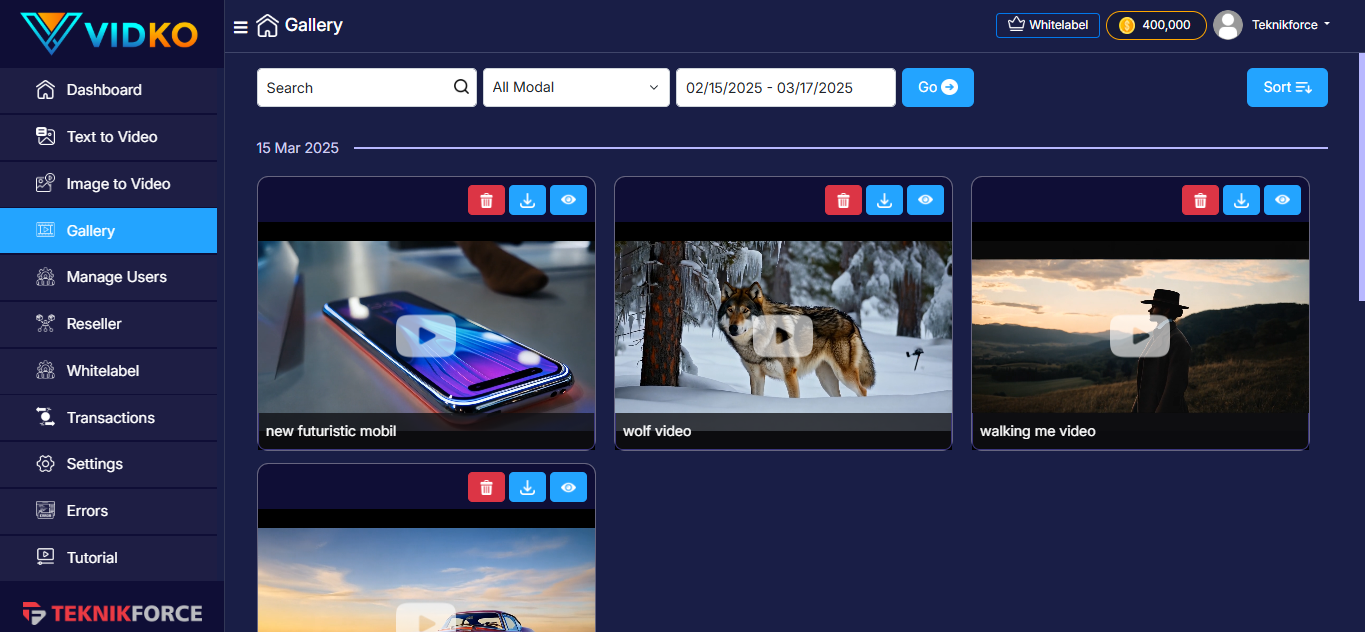The height and width of the screenshot is (632, 1365).
Task: Click eye icon on walking me video
Action: [1282, 201]
